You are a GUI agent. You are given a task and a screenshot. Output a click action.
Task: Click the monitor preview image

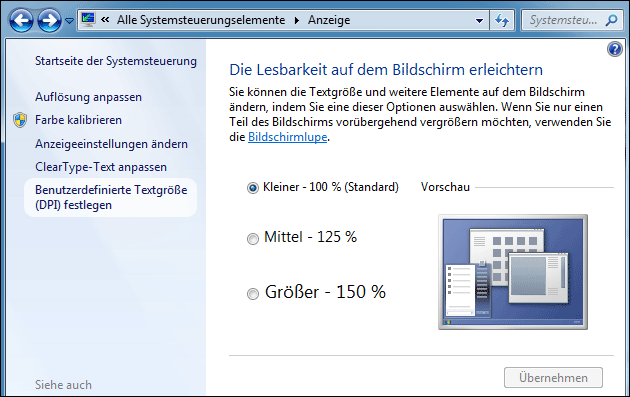coord(513,272)
